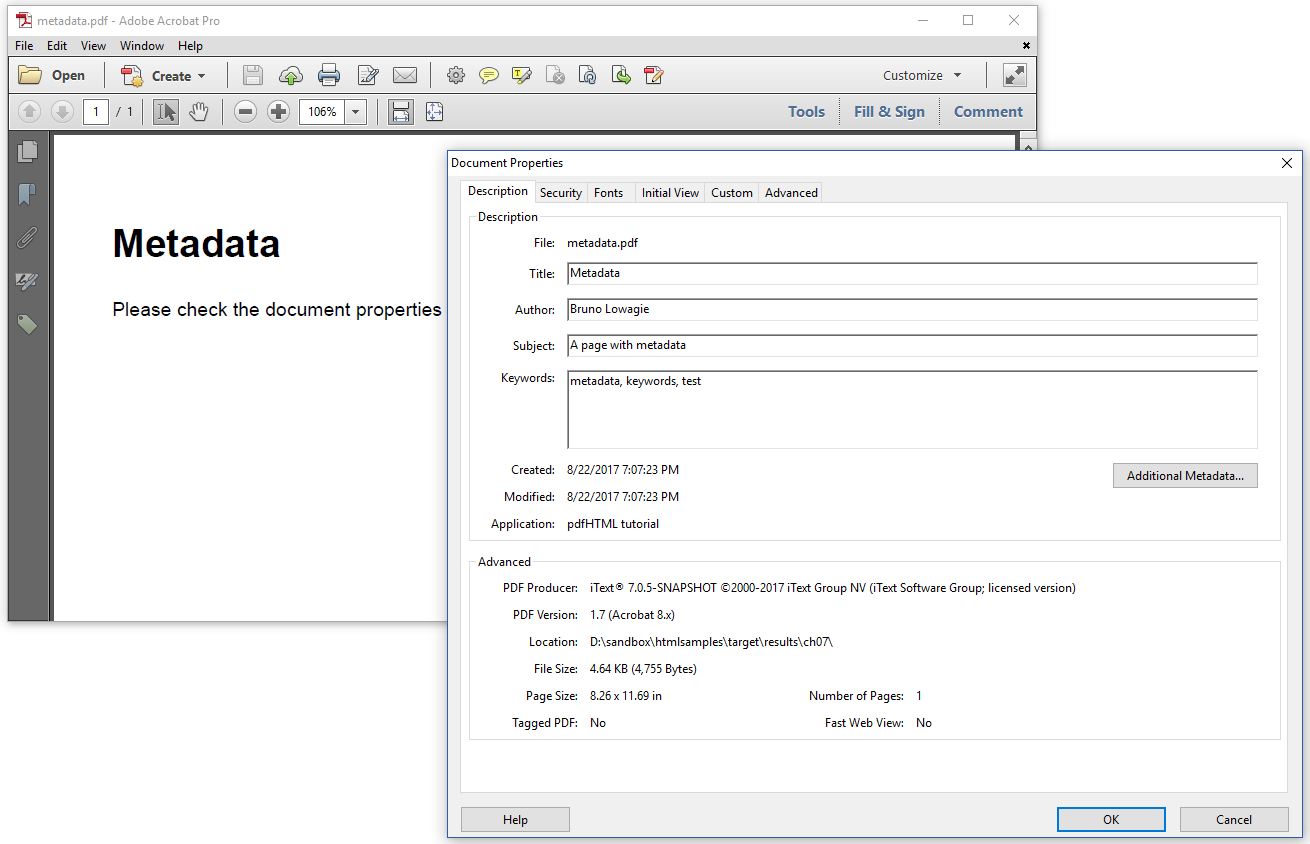Open the Page Thumbnails panel icon
The width and height of the screenshot is (1310, 844).
pos(28,150)
